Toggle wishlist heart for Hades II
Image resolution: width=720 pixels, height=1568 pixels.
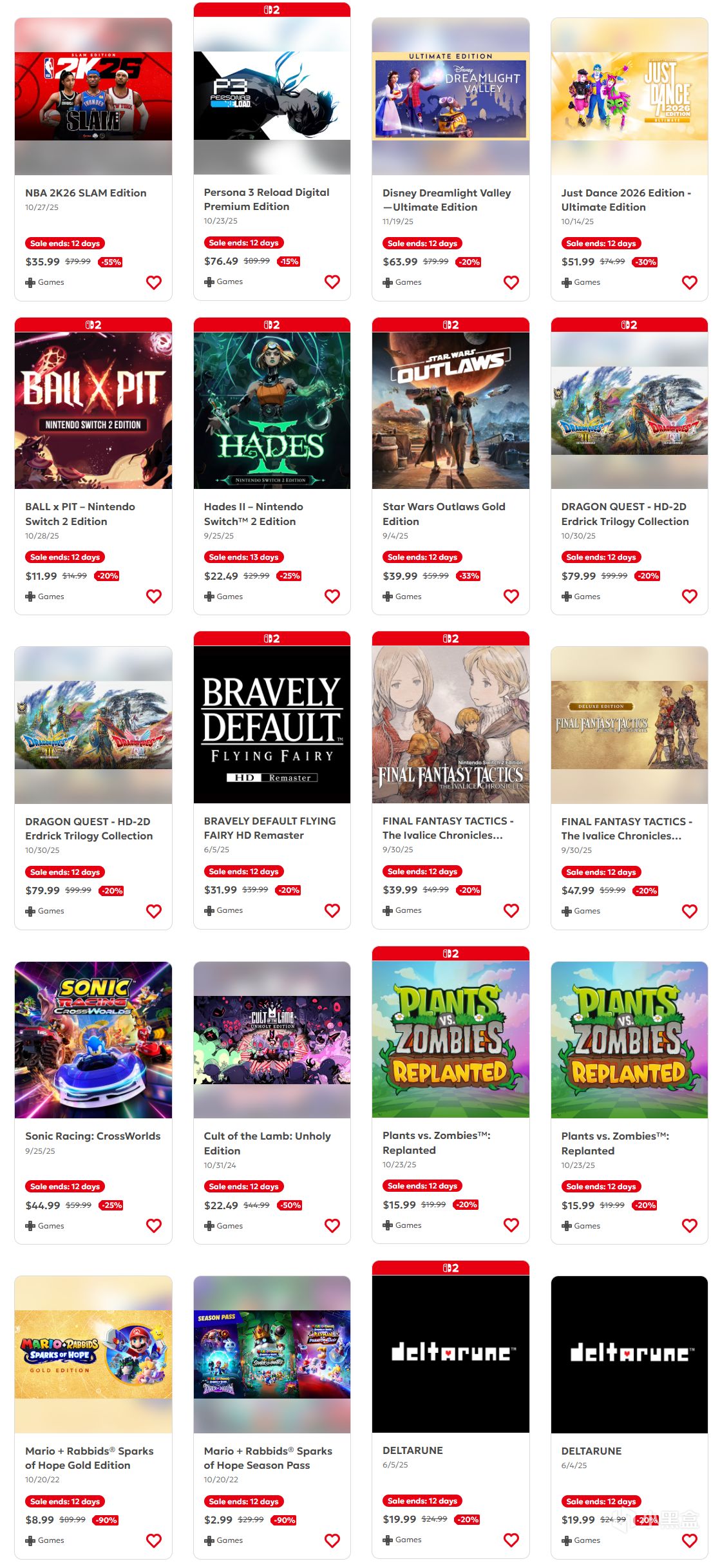tap(332, 597)
